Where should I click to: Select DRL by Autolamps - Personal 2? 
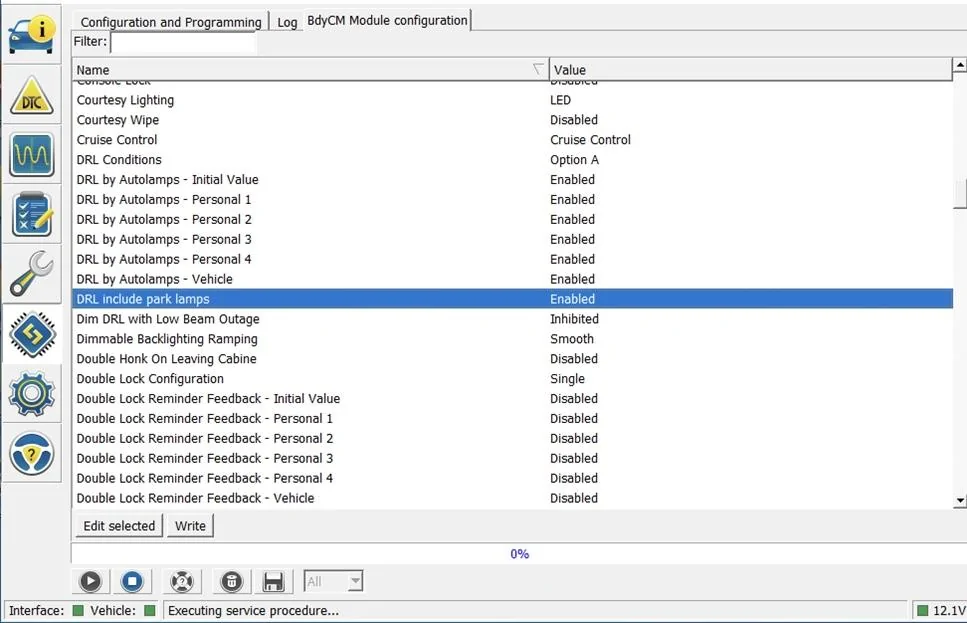pos(512,220)
